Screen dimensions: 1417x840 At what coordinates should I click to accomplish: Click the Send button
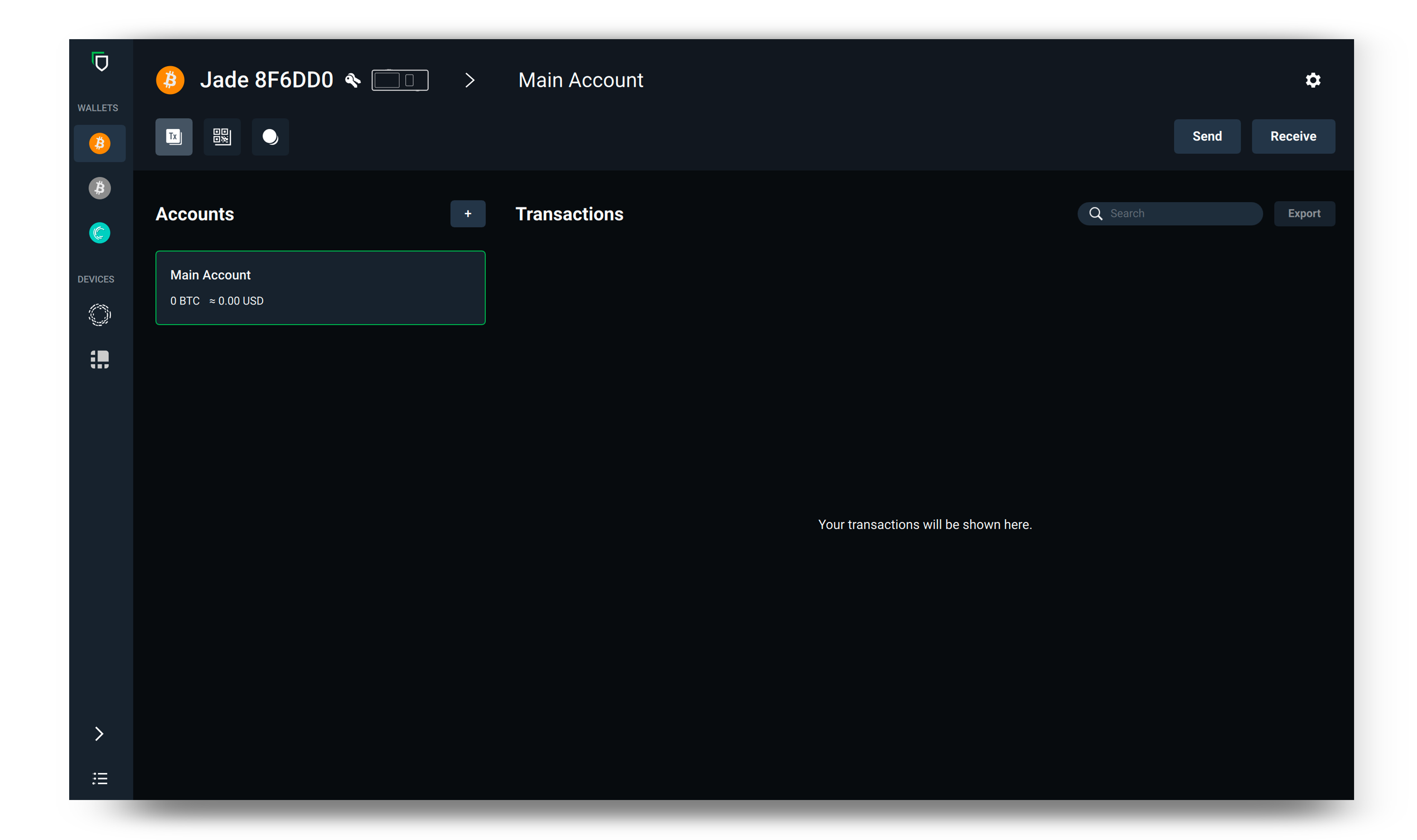(1207, 136)
